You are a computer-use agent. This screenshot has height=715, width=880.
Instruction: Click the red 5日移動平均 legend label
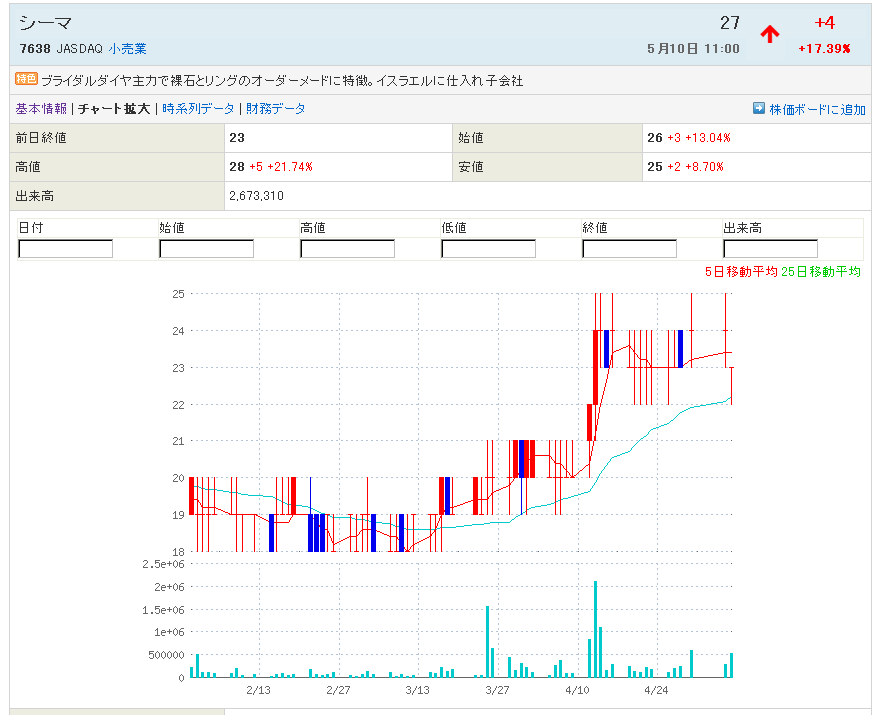[x=741, y=272]
